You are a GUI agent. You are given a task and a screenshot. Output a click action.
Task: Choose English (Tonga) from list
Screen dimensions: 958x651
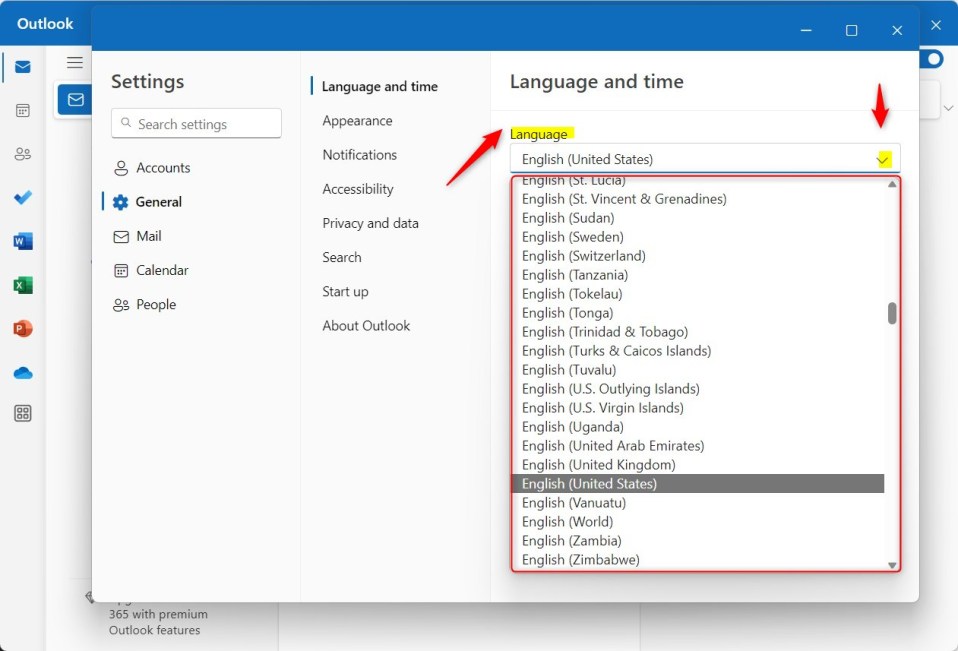click(x=698, y=313)
